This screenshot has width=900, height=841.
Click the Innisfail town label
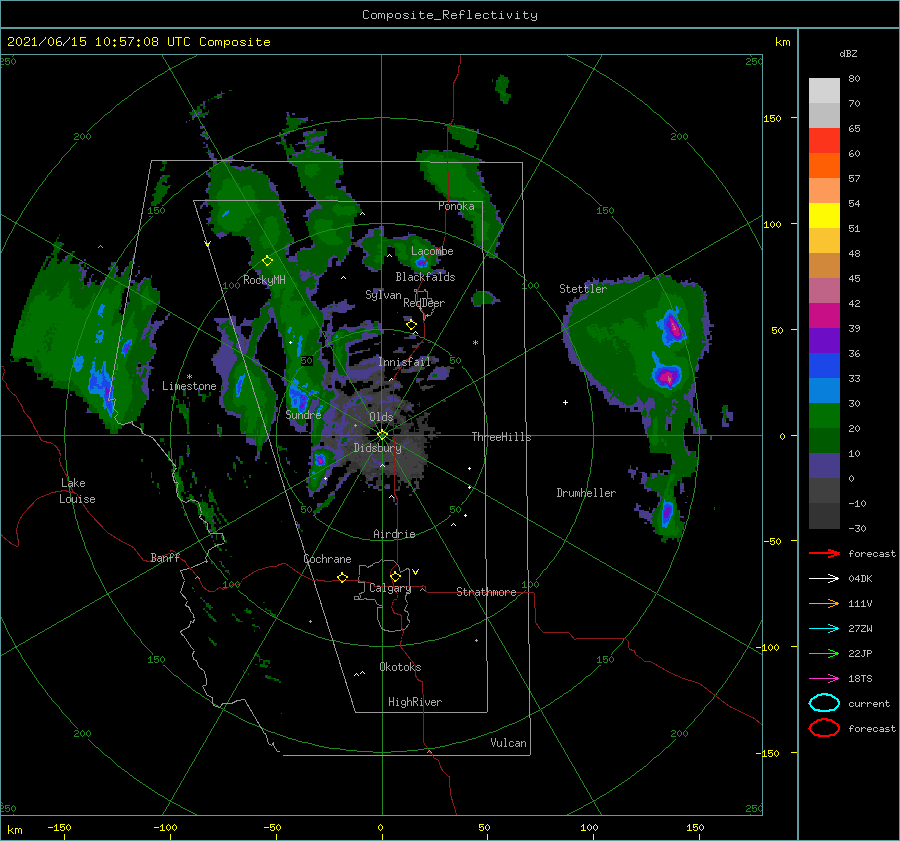(404, 362)
